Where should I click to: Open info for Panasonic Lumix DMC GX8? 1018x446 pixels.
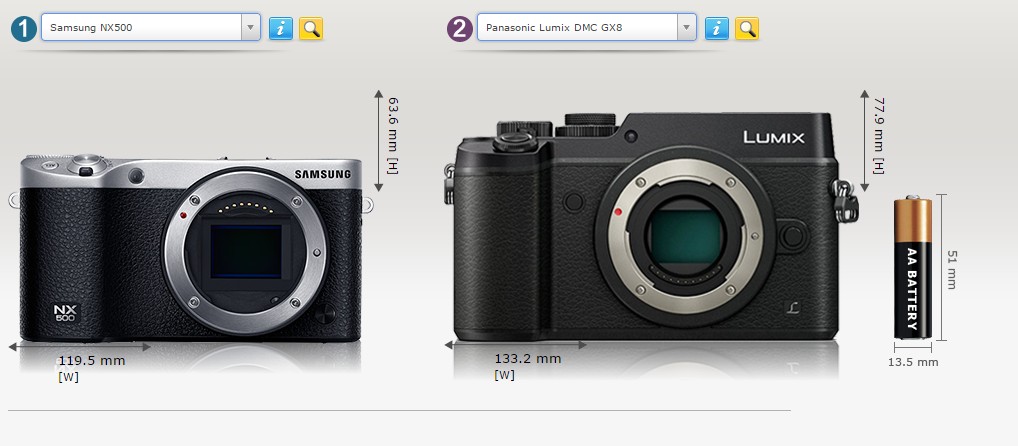click(x=716, y=28)
